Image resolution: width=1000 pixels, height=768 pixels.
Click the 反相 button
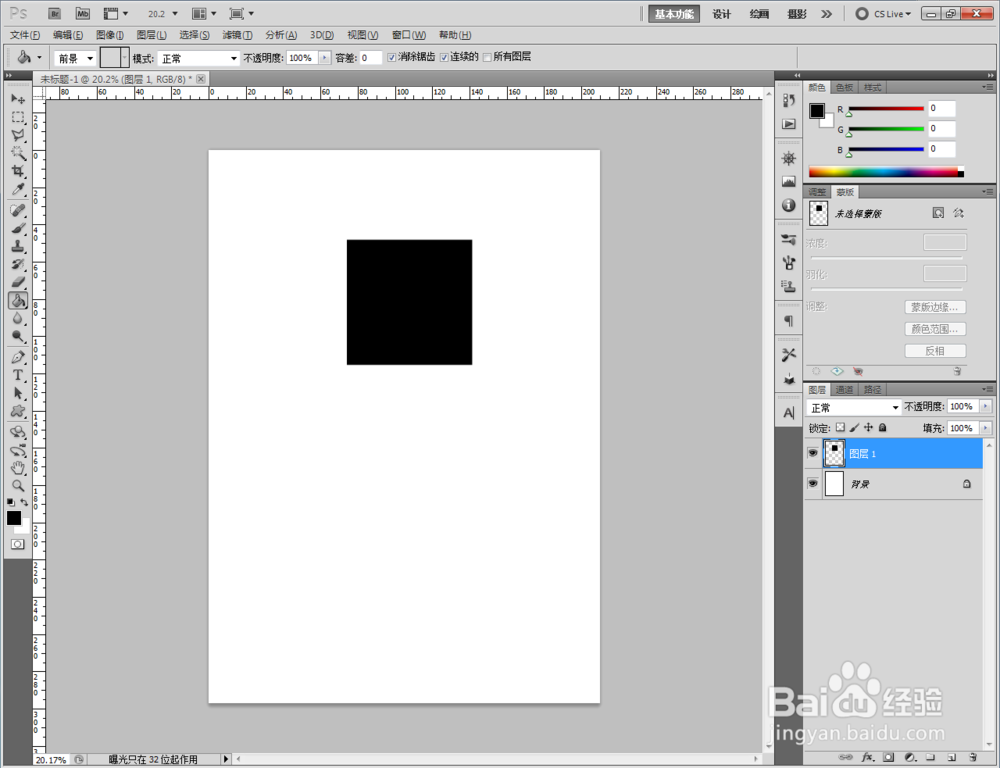935,351
